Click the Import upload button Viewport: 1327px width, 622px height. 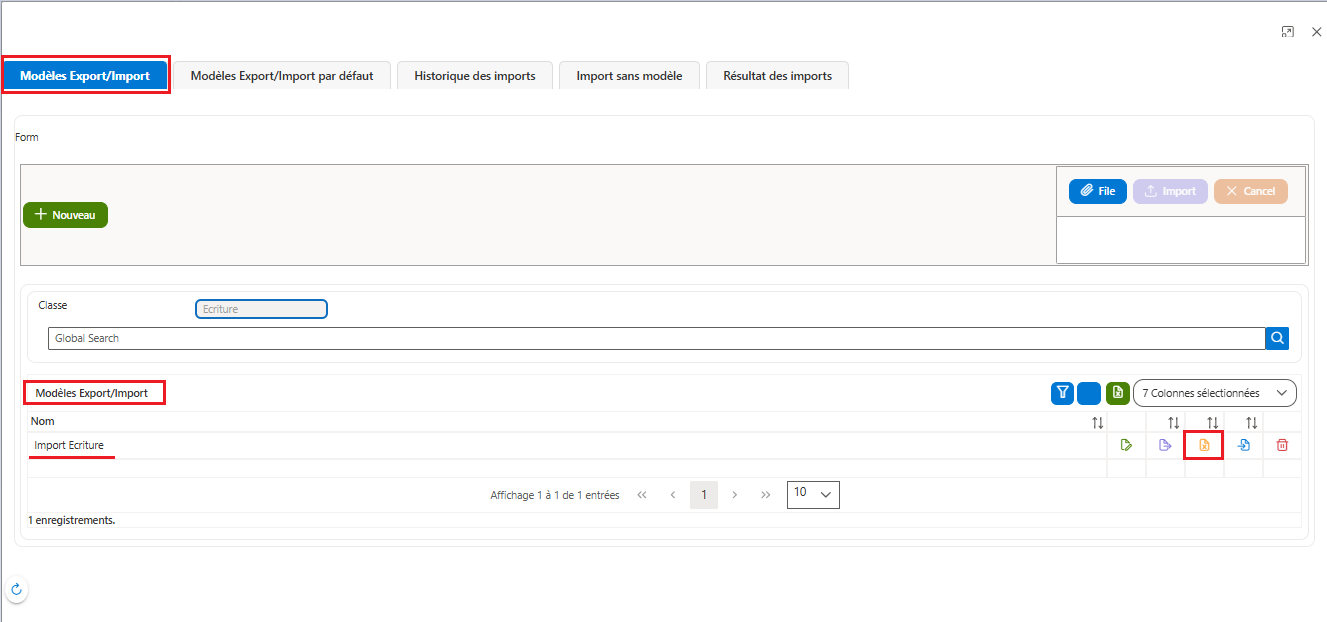(x=1170, y=191)
